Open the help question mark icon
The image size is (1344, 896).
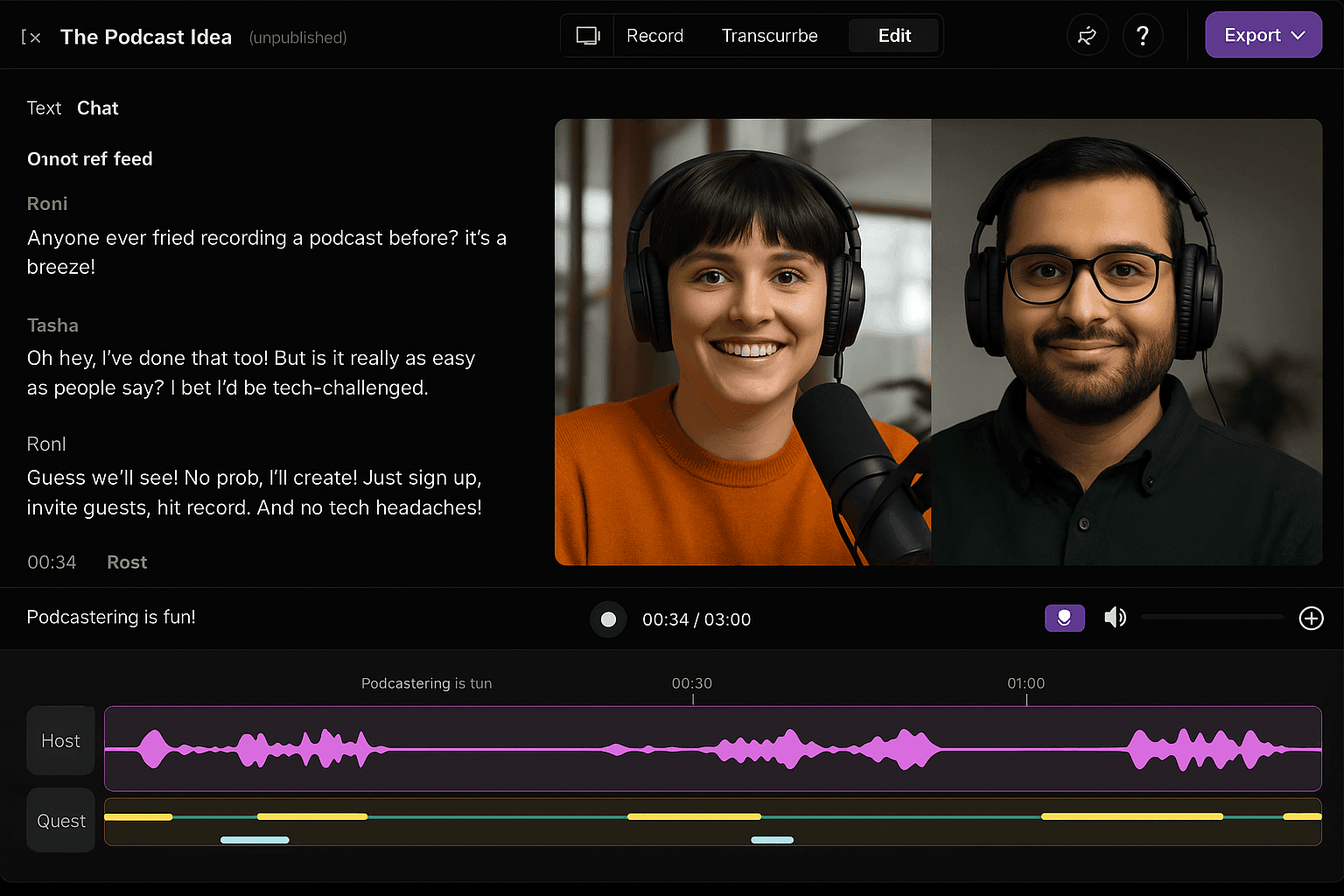pos(1142,36)
